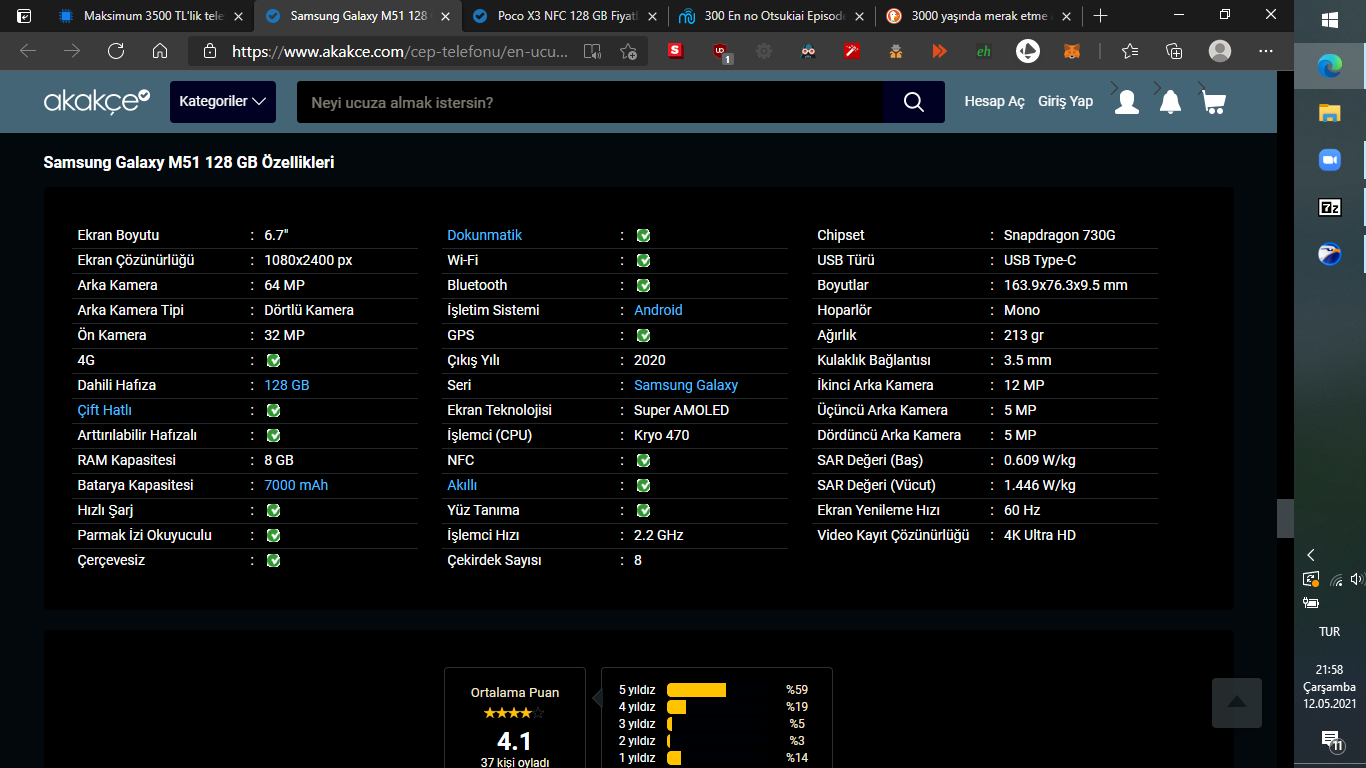Open the browser Home page
The height and width of the screenshot is (768, 1366).
[x=160, y=51]
